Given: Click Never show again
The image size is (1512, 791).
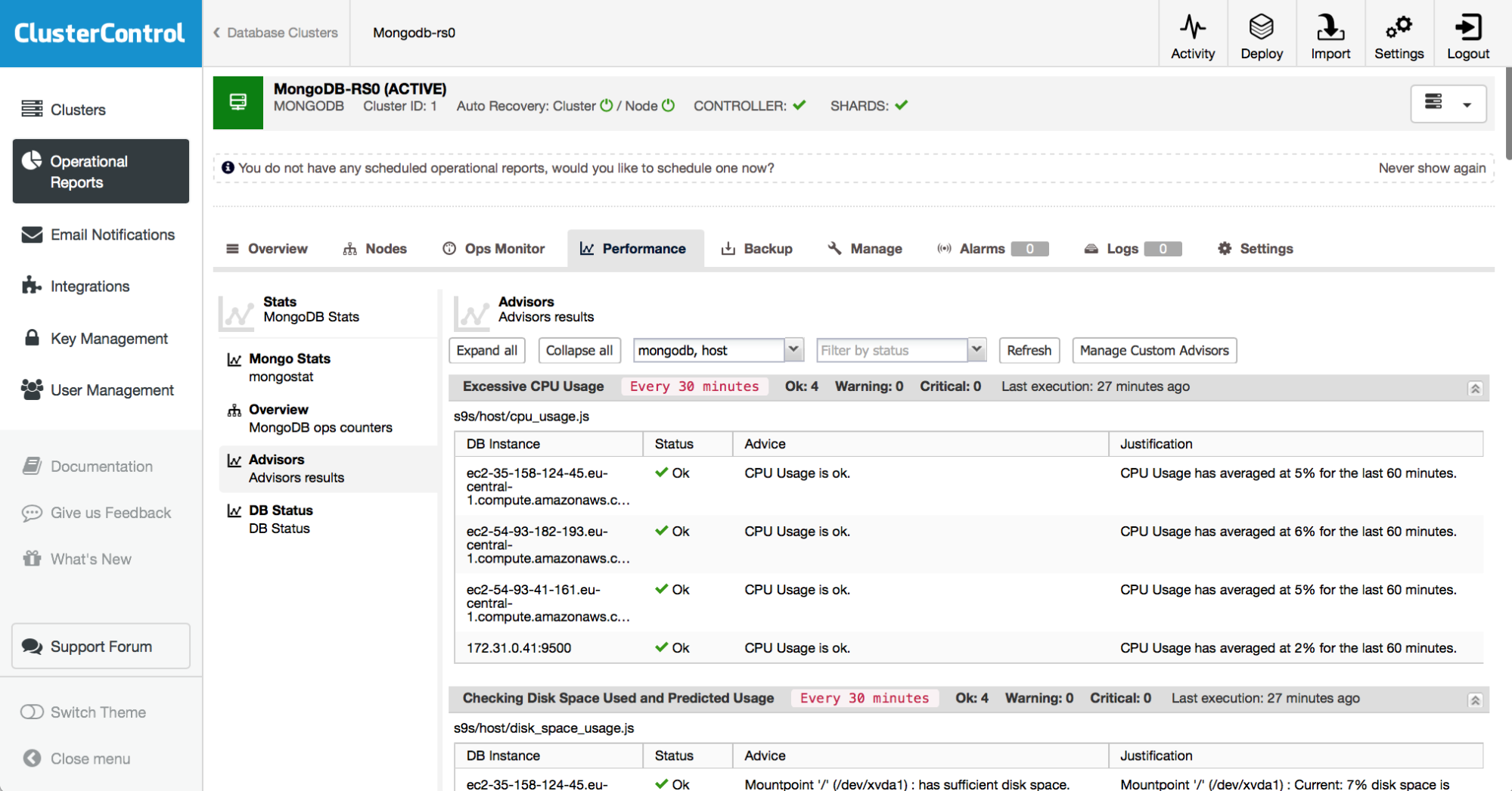Looking at the screenshot, I should [x=1432, y=168].
